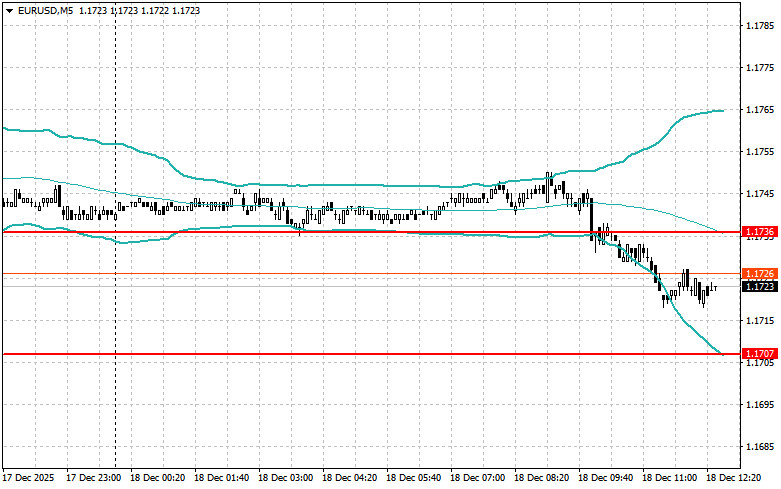
Task: Click the 18 Dec 09:40 time label
Action: (605, 478)
